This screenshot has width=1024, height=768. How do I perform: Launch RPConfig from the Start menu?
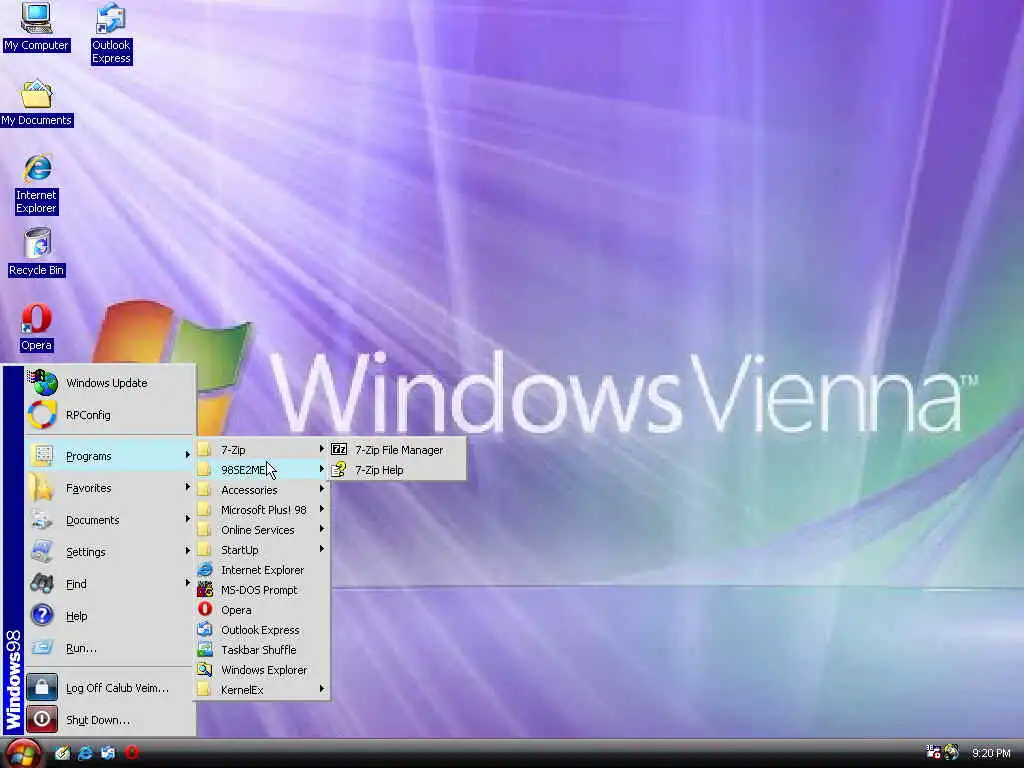pyautogui.click(x=110, y=415)
